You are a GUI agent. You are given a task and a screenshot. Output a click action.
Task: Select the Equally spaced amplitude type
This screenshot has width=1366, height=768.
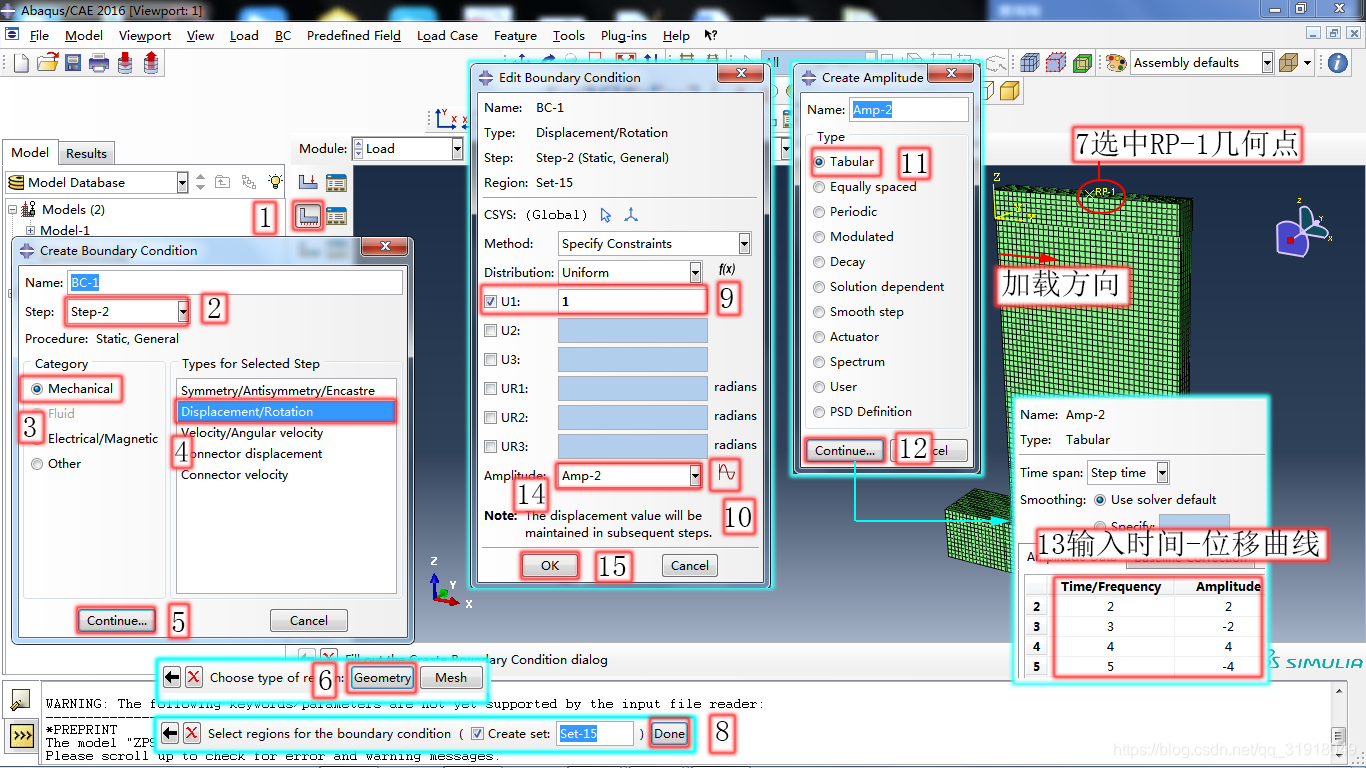coord(819,187)
